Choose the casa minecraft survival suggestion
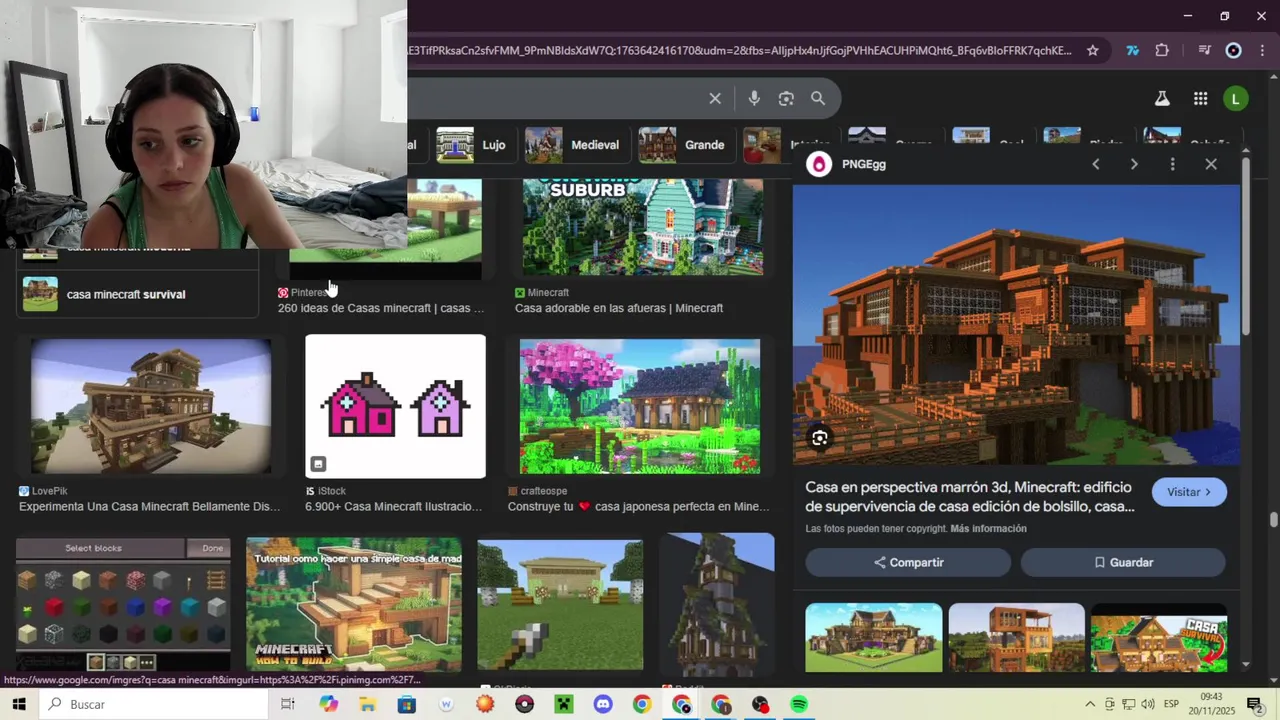1280x720 pixels. pos(138,294)
